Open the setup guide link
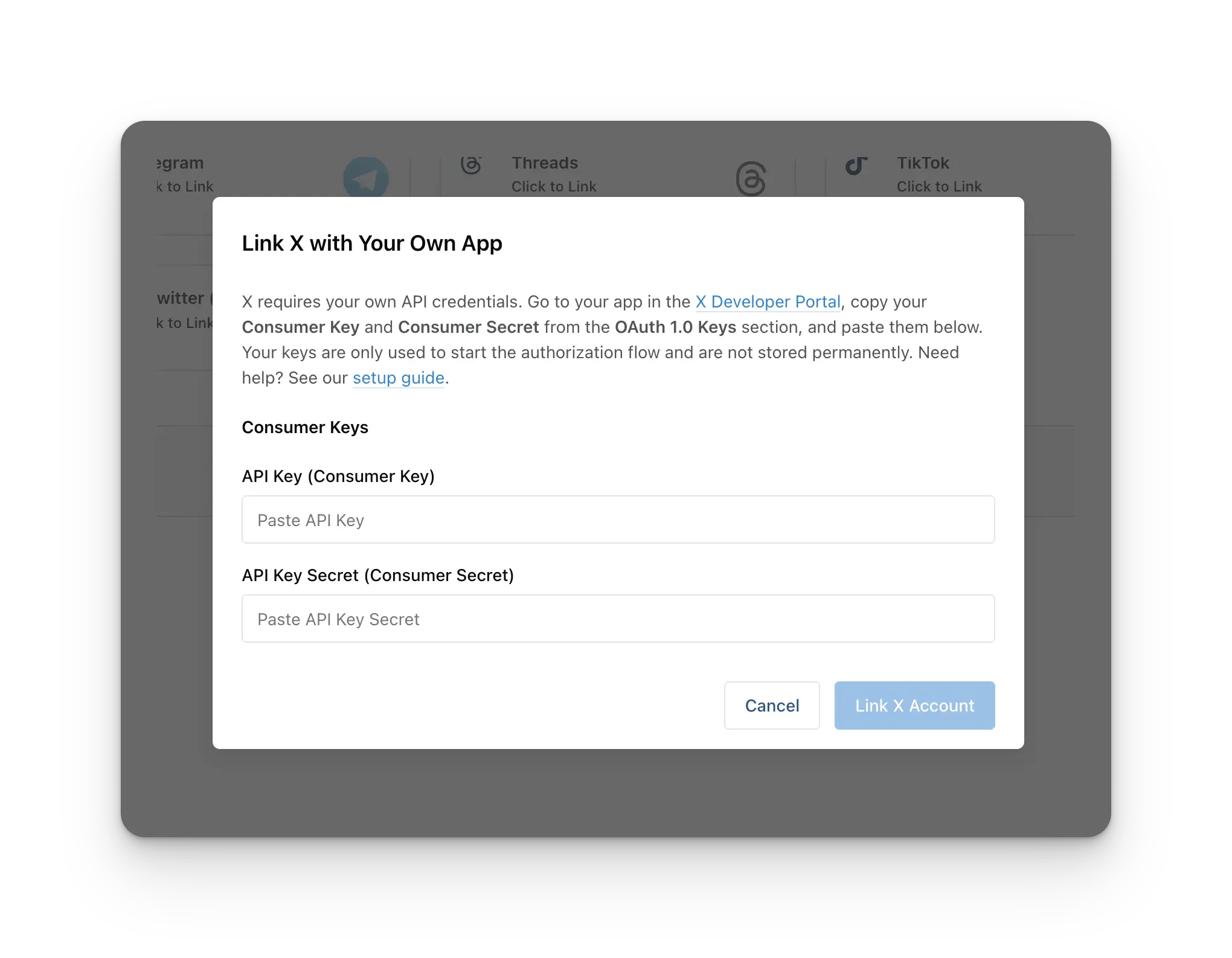Screen dimensions: 1232x958 pyautogui.click(x=398, y=378)
